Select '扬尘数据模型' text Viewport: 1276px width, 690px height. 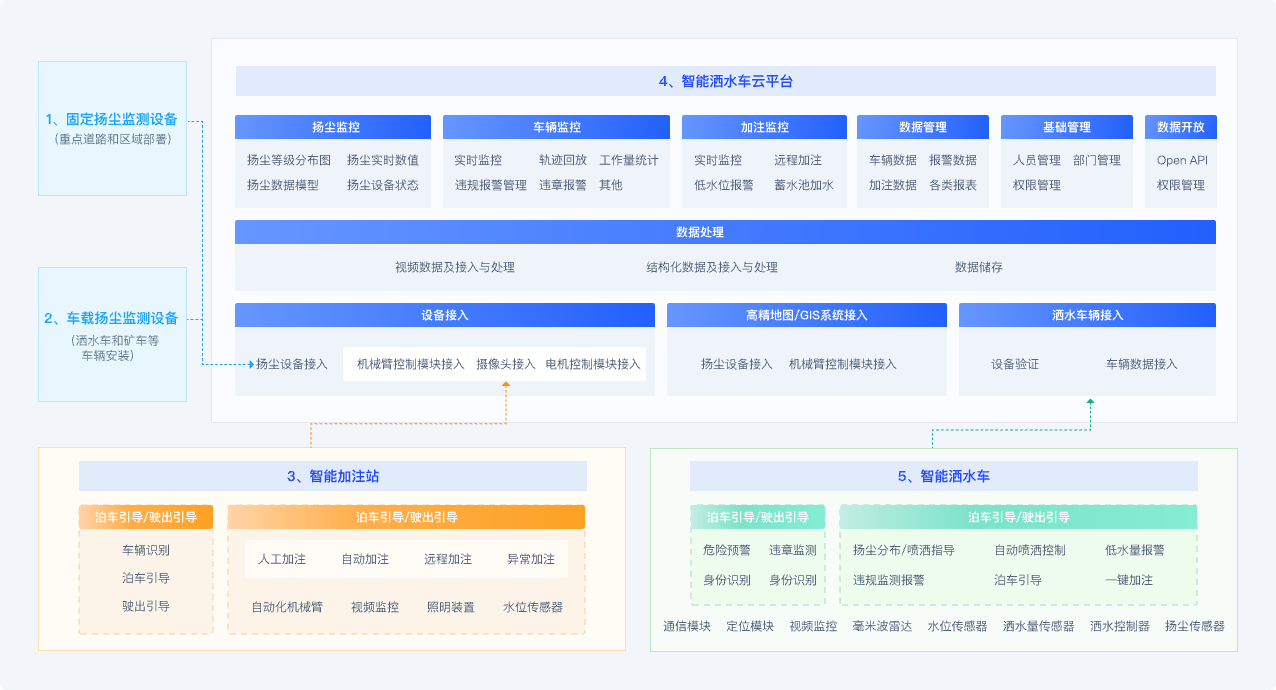click(283, 185)
